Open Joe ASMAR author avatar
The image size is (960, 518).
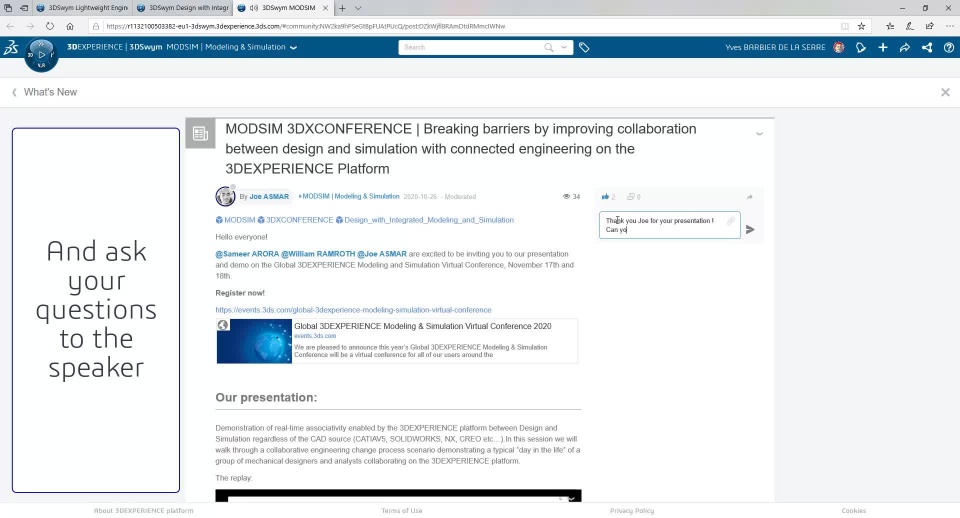coord(225,196)
